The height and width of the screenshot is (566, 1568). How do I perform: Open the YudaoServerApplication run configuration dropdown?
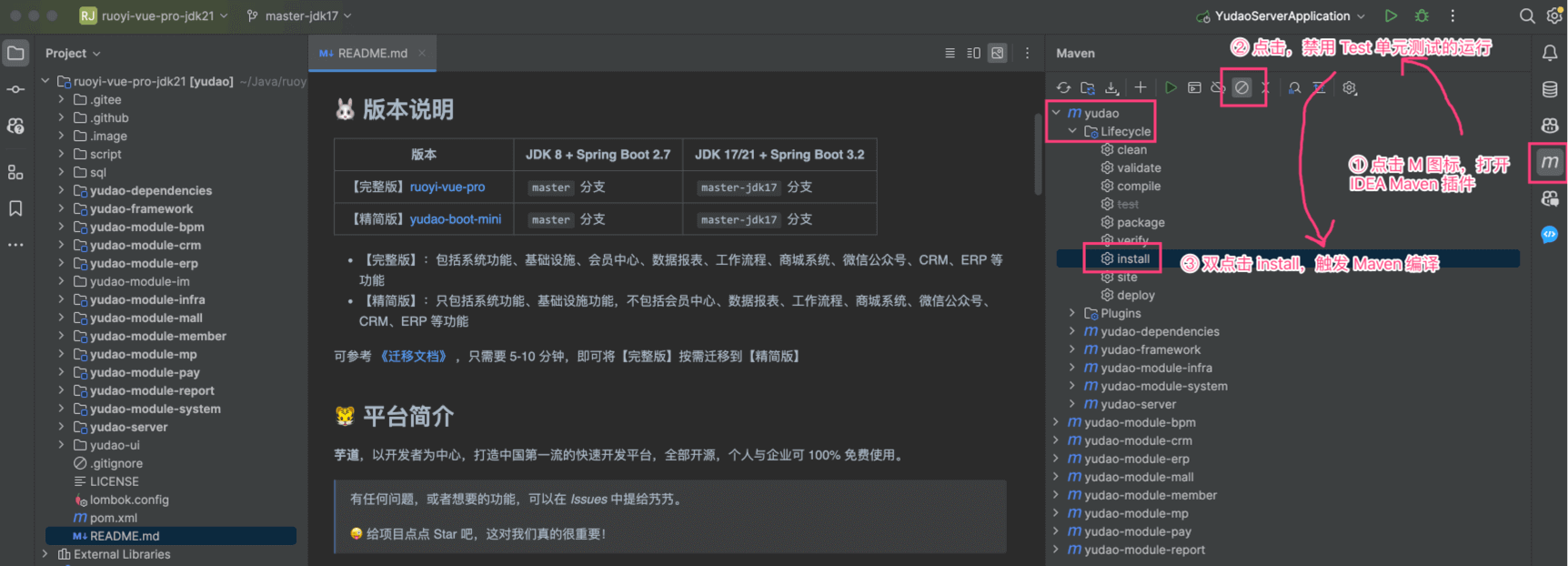click(1282, 15)
